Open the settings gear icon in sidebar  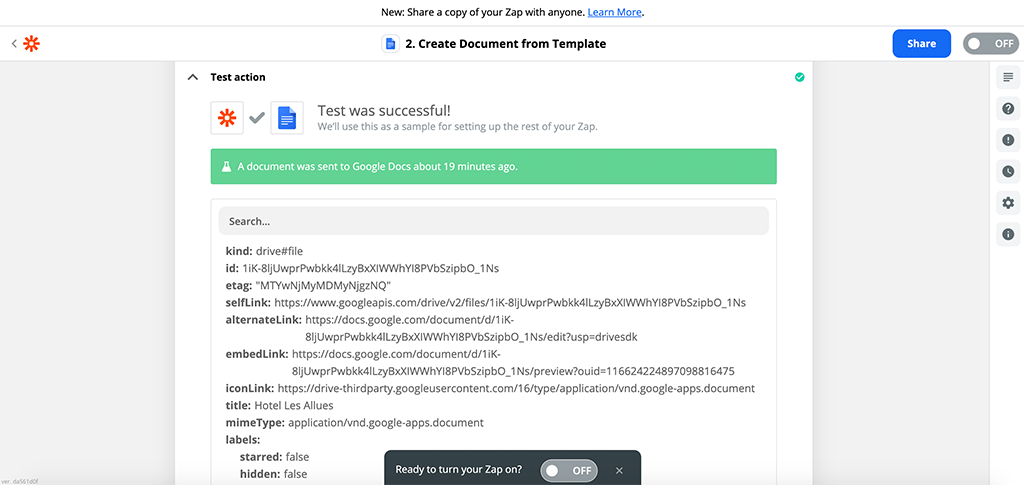[1008, 203]
